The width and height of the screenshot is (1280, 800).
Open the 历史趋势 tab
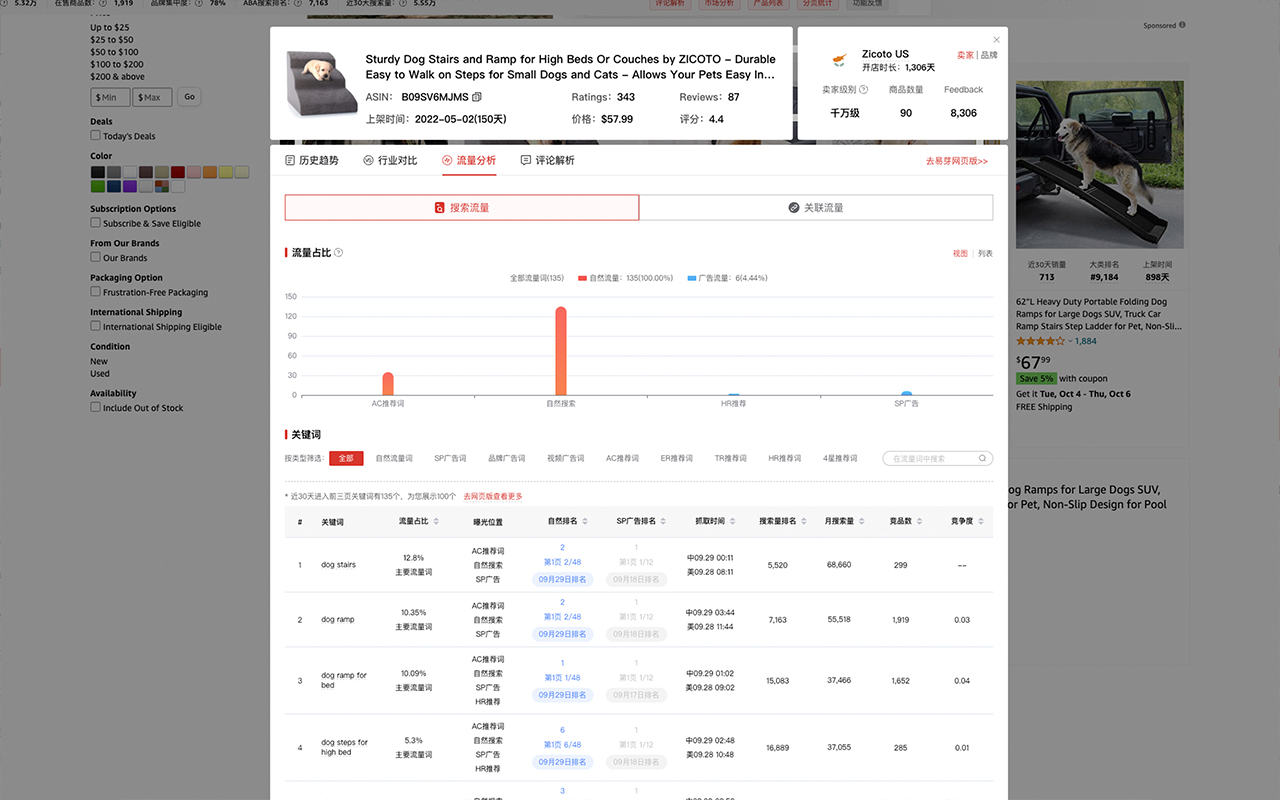pyautogui.click(x=311, y=160)
